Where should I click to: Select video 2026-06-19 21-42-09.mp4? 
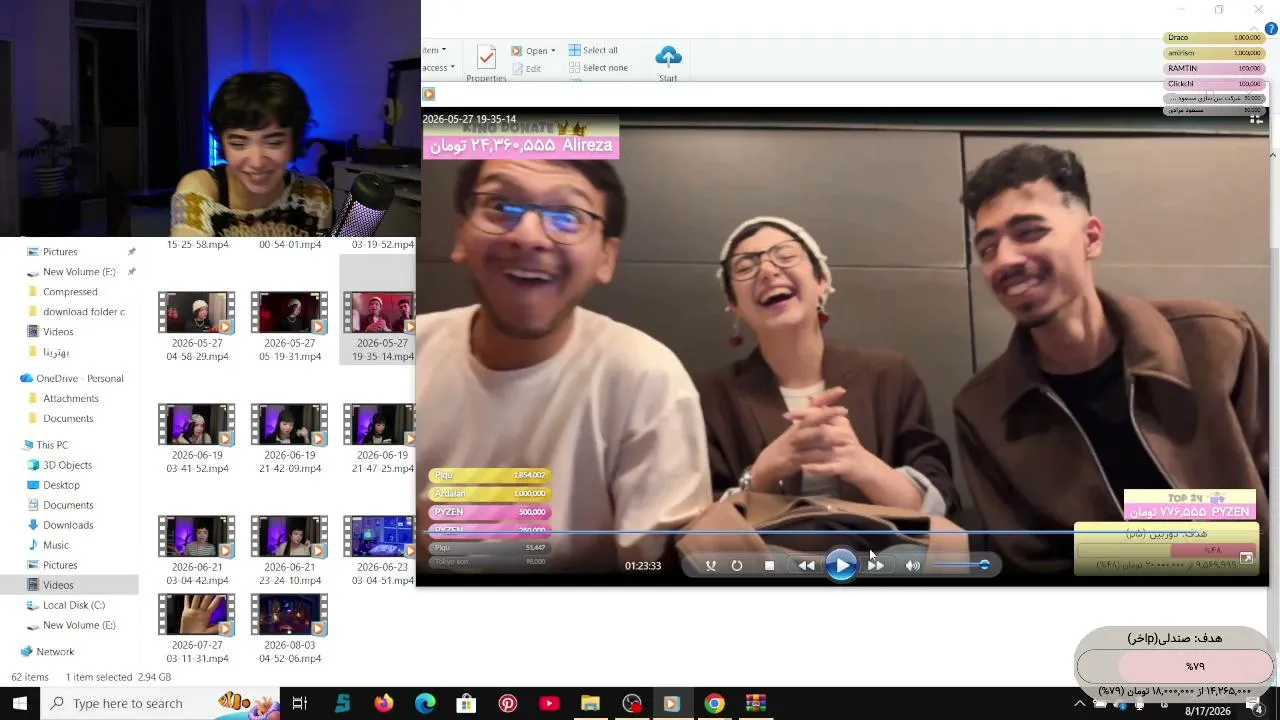coord(290,439)
